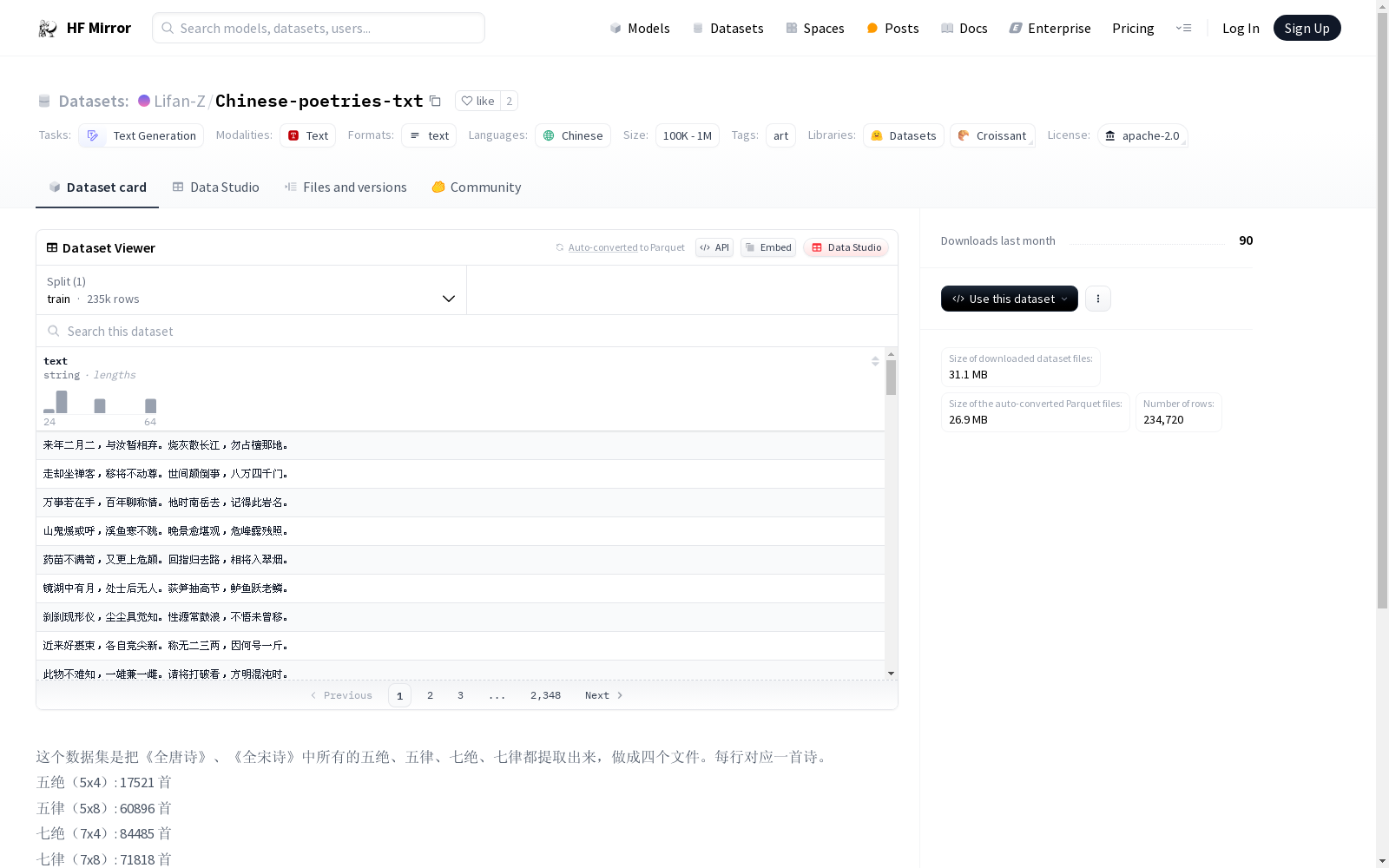Select the 100K - 1M size tag
Viewport: 1389px width, 868px height.
click(688, 135)
